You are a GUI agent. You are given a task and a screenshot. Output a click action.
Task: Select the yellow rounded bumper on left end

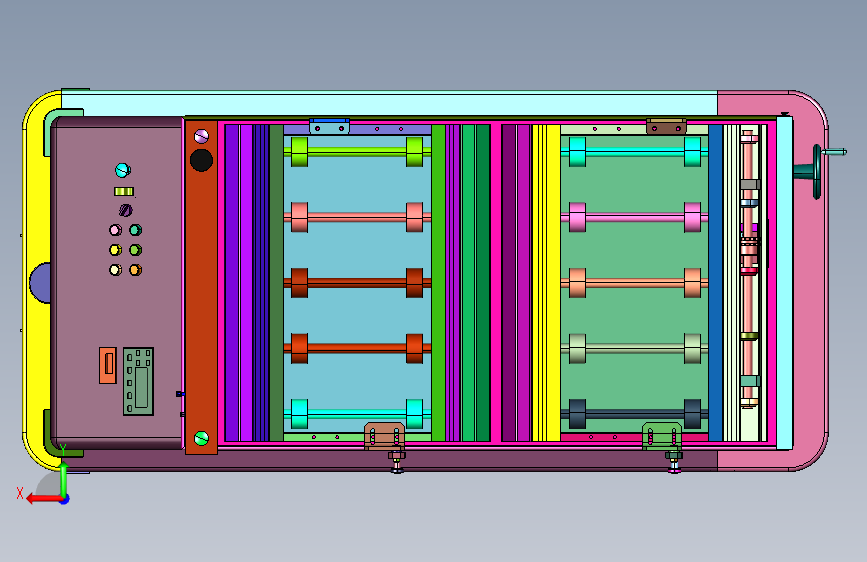click(x=37, y=280)
